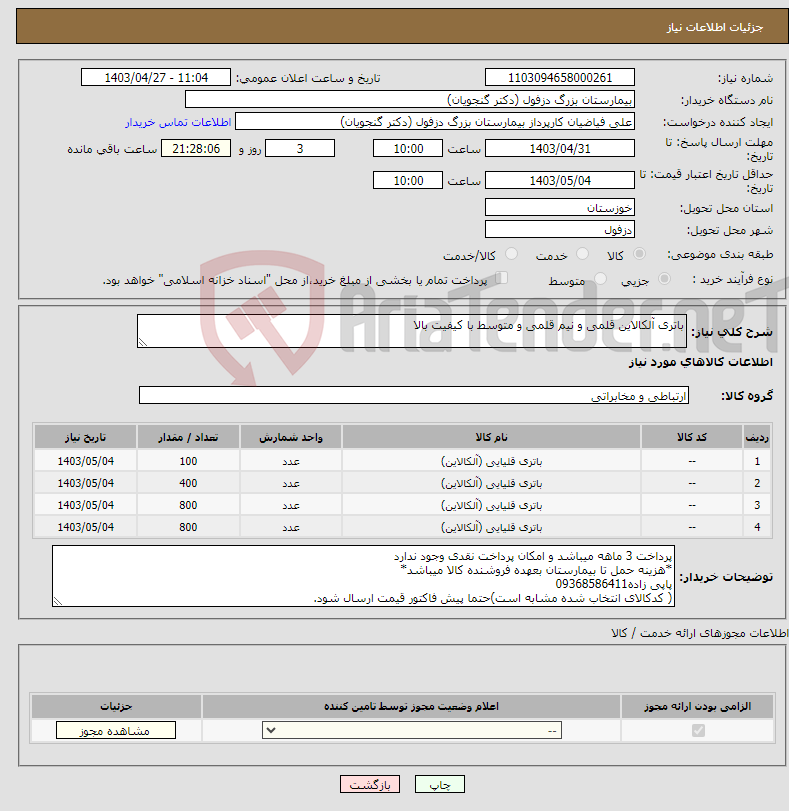Choose the متوسط purchase type radio
Viewport: 789px width, 811px height.
click(600, 279)
